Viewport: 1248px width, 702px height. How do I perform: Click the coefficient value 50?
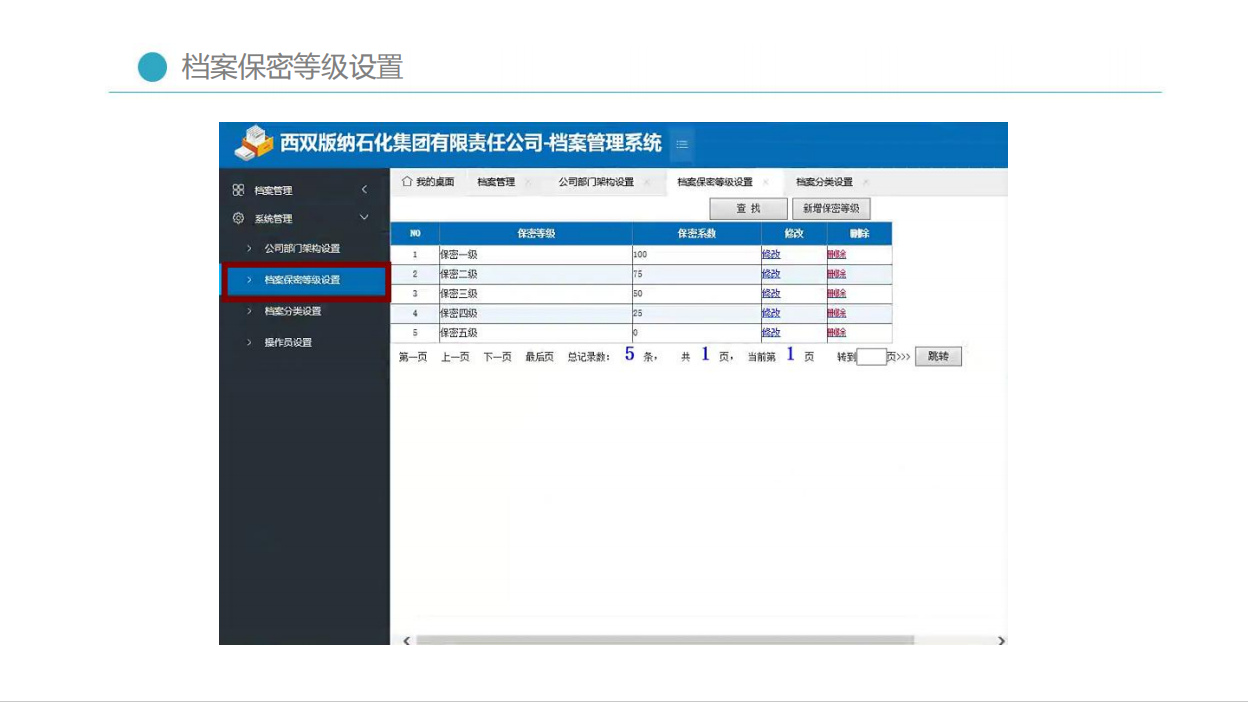point(638,294)
